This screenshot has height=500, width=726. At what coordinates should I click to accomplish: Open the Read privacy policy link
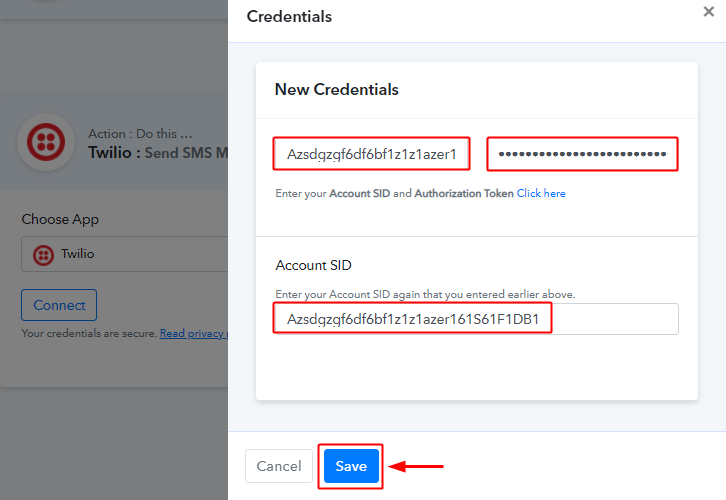pyautogui.click(x=194, y=333)
